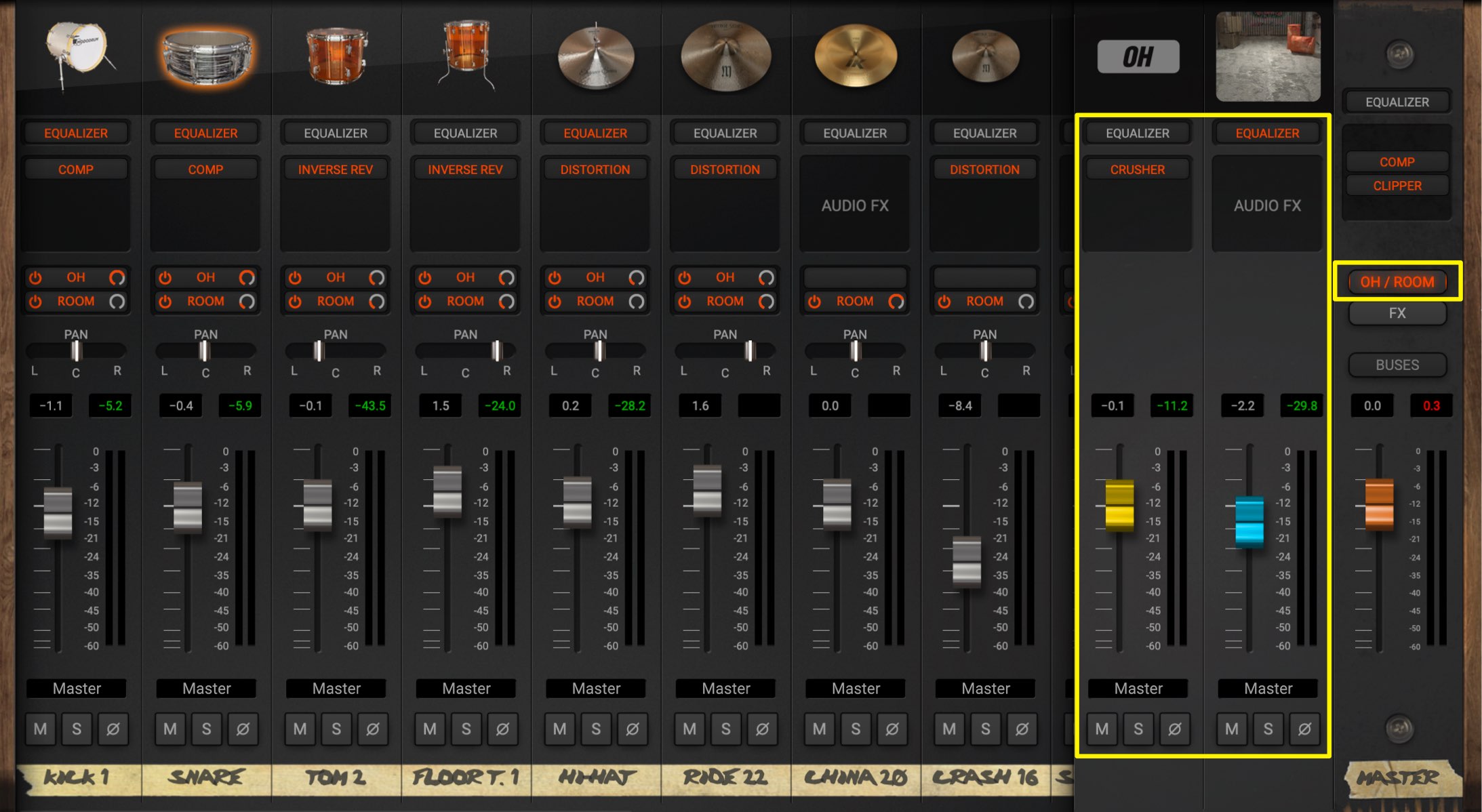The width and height of the screenshot is (1482, 812).
Task: Solo the China 20 channel
Action: click(856, 729)
